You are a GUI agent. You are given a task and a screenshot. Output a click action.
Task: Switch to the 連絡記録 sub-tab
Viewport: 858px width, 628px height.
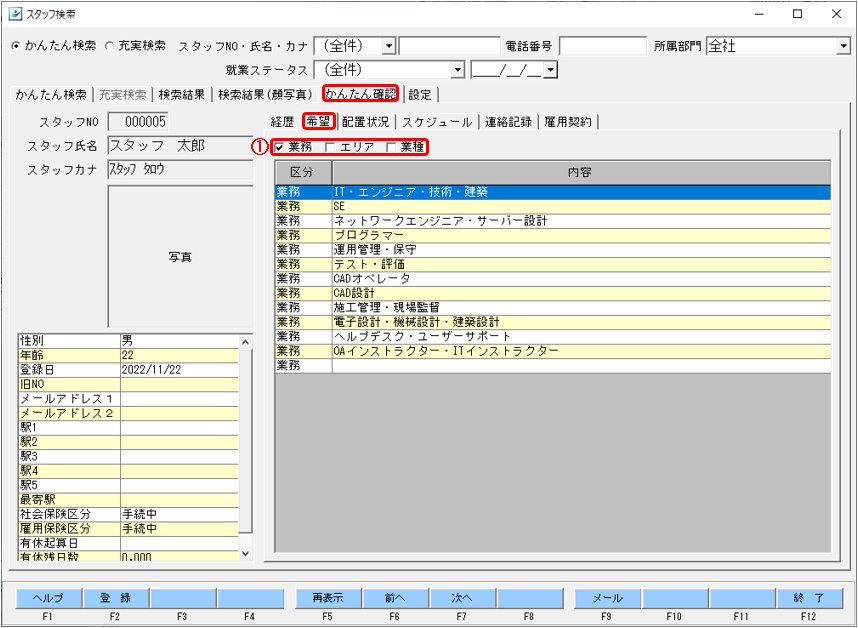[x=509, y=122]
